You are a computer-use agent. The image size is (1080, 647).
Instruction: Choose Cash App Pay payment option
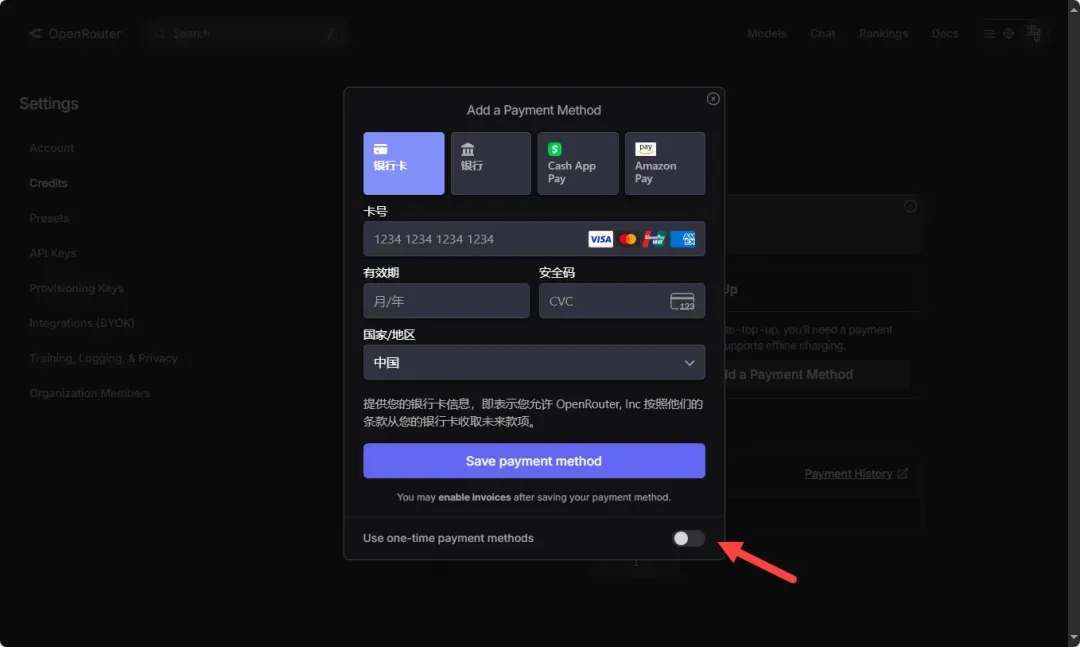point(577,163)
